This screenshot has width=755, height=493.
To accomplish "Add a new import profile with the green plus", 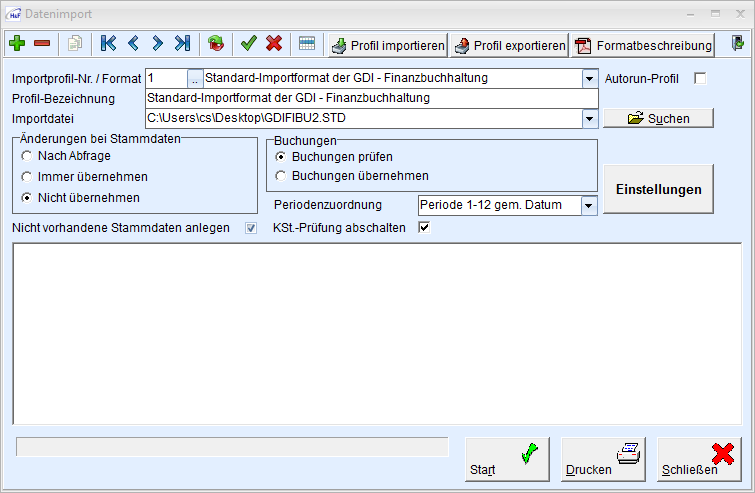I will (x=17, y=43).
